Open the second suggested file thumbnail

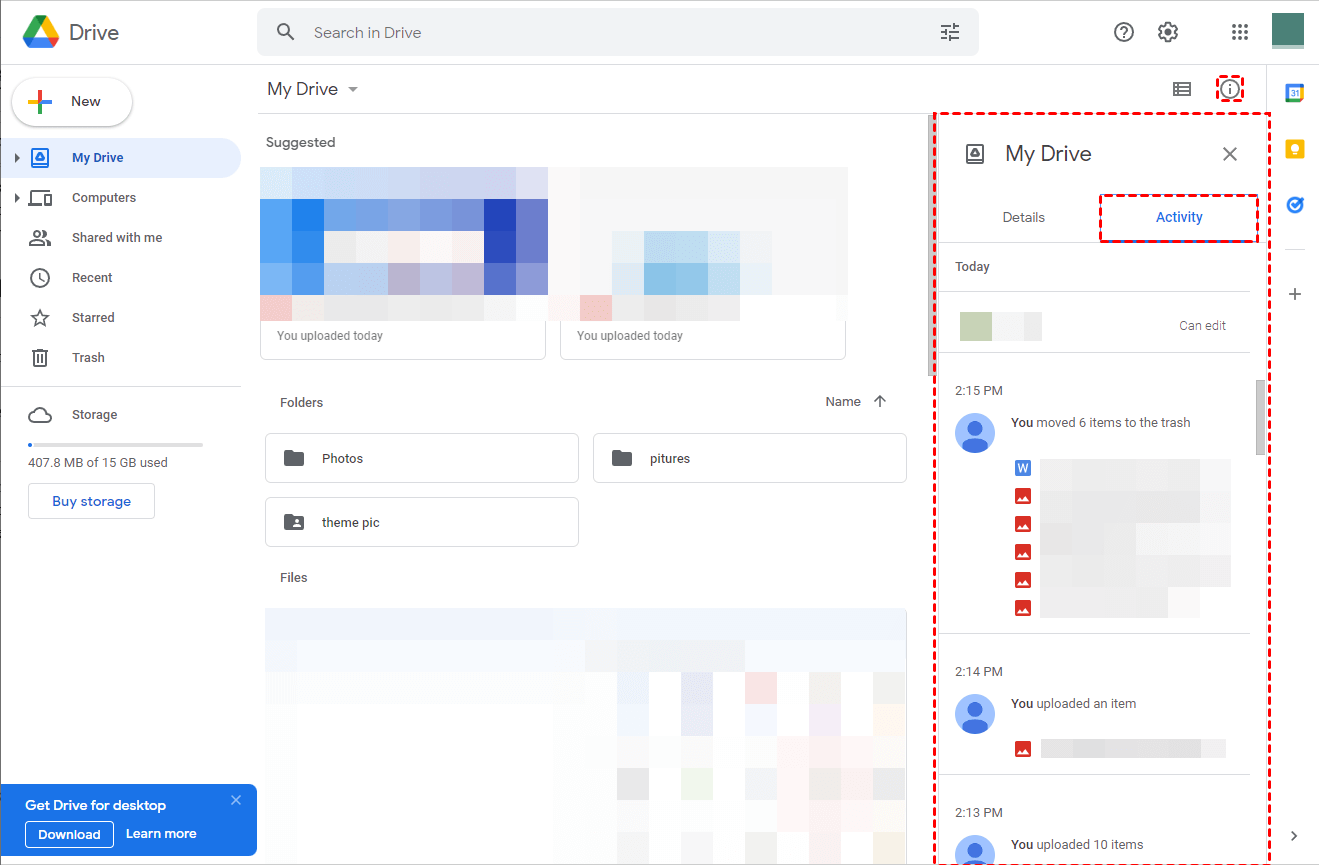click(703, 263)
